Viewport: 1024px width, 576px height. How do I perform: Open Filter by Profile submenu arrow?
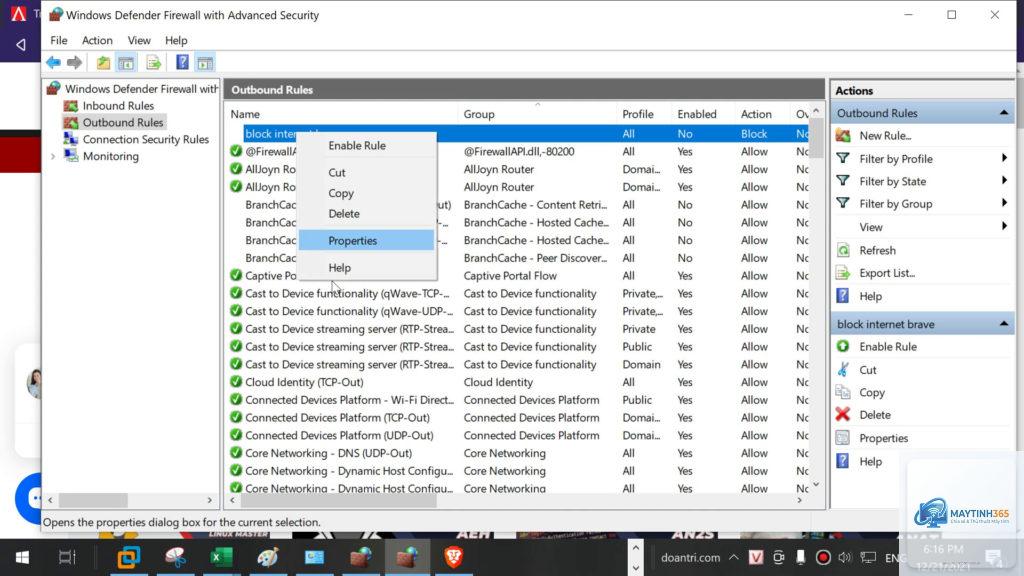coord(1004,158)
